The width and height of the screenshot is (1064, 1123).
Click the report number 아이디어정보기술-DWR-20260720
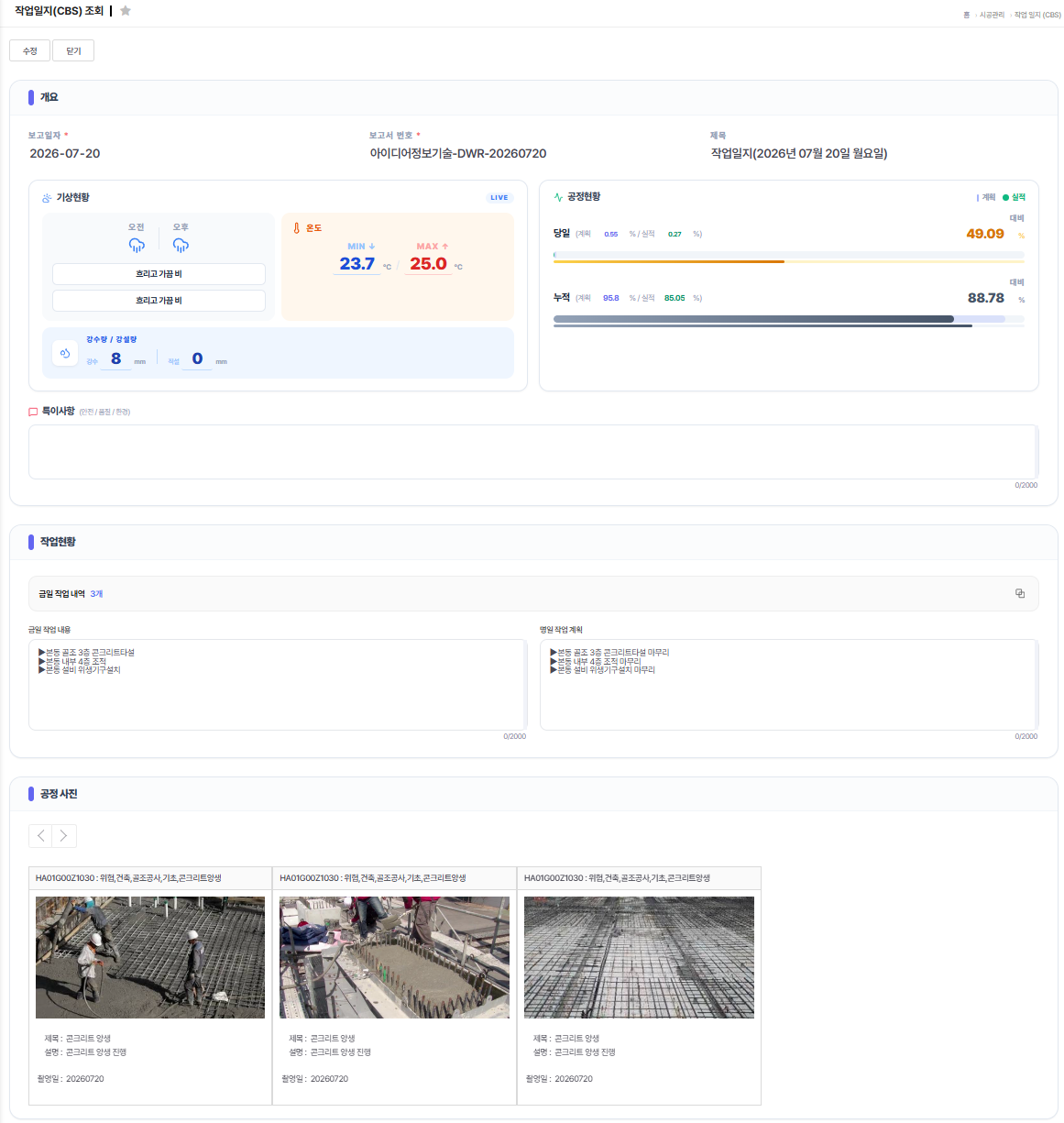458,153
